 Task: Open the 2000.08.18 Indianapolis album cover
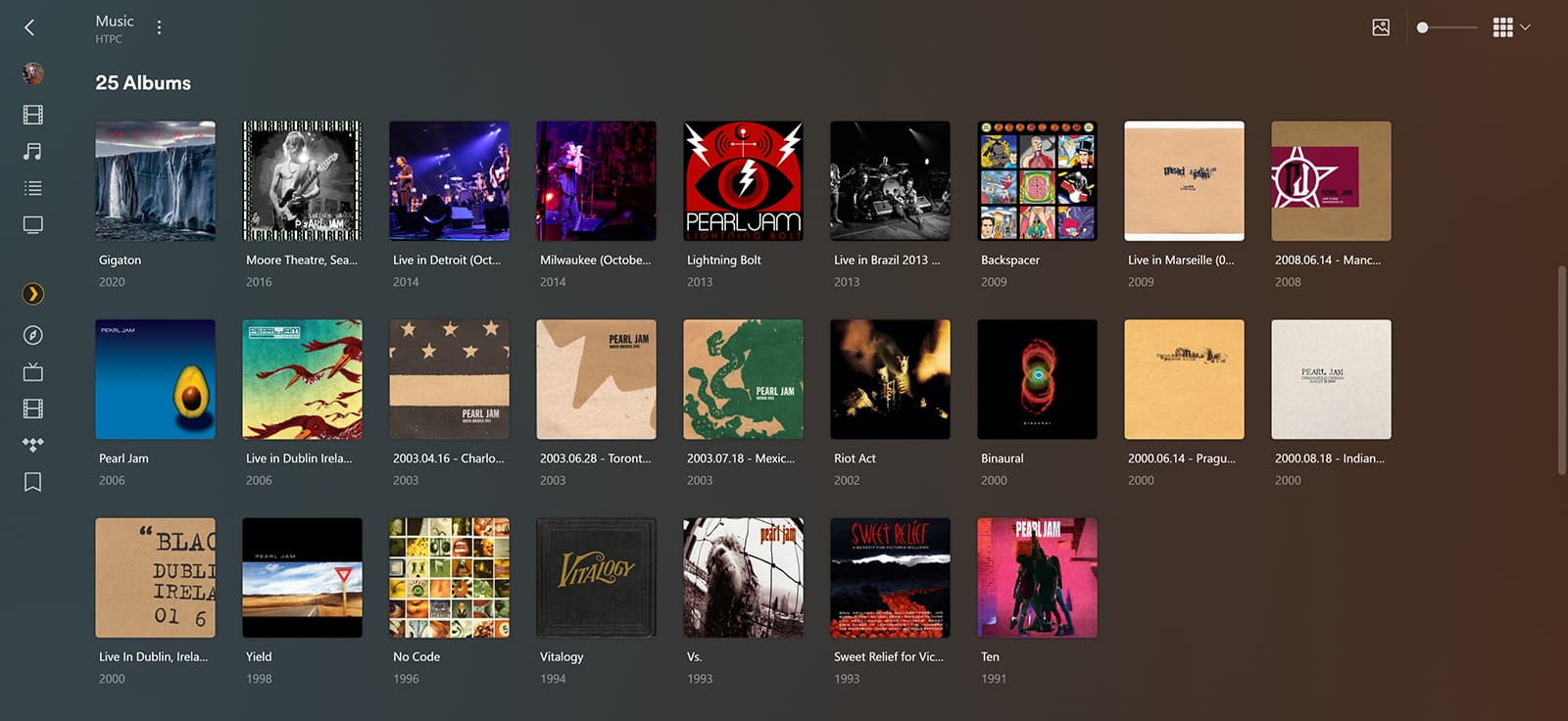coord(1331,379)
